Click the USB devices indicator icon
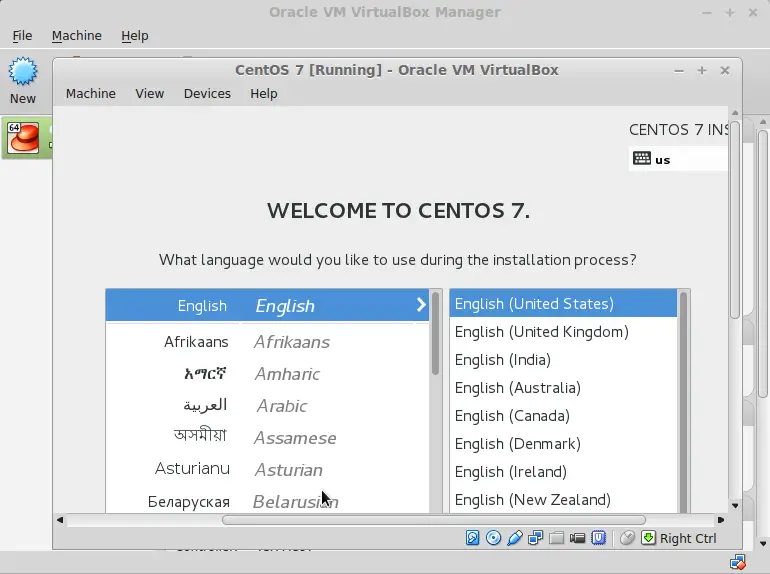This screenshot has height=574, width=770. 515,538
